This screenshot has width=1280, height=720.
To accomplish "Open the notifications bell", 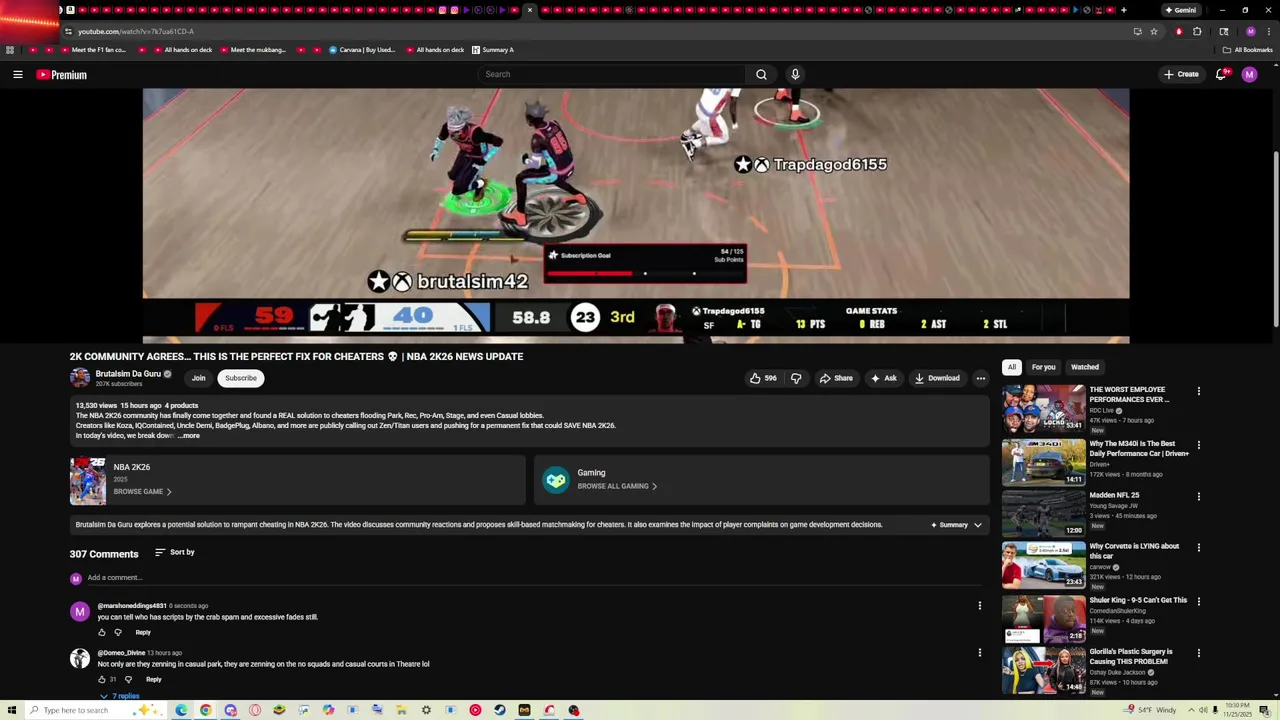I will click(x=1221, y=74).
